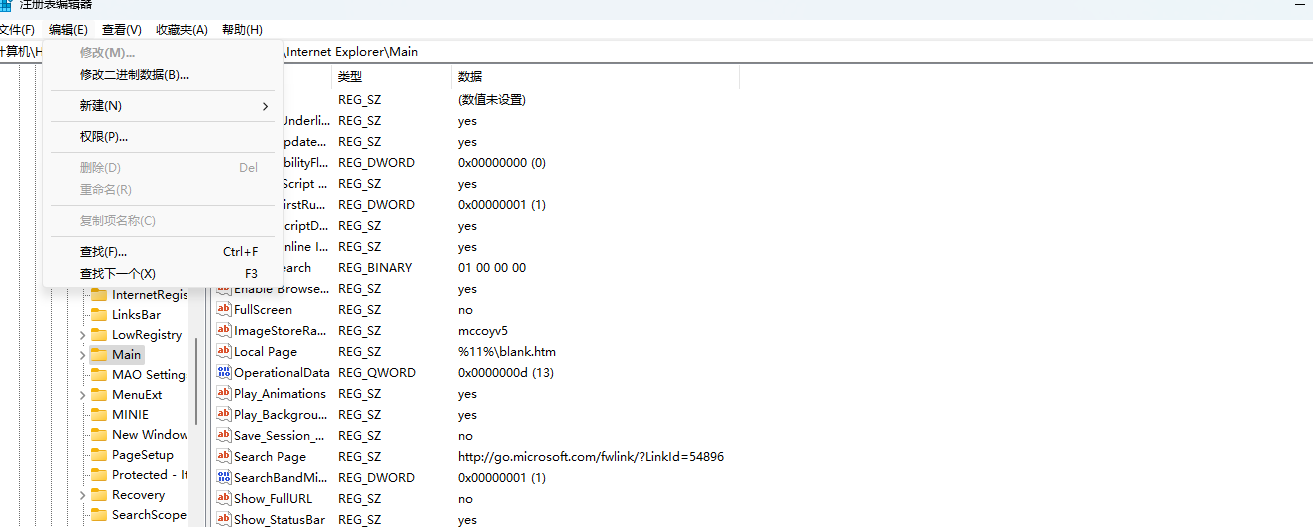This screenshot has width=1313, height=527.
Task: Click the MenuExt folder icon
Action: (x=98, y=395)
